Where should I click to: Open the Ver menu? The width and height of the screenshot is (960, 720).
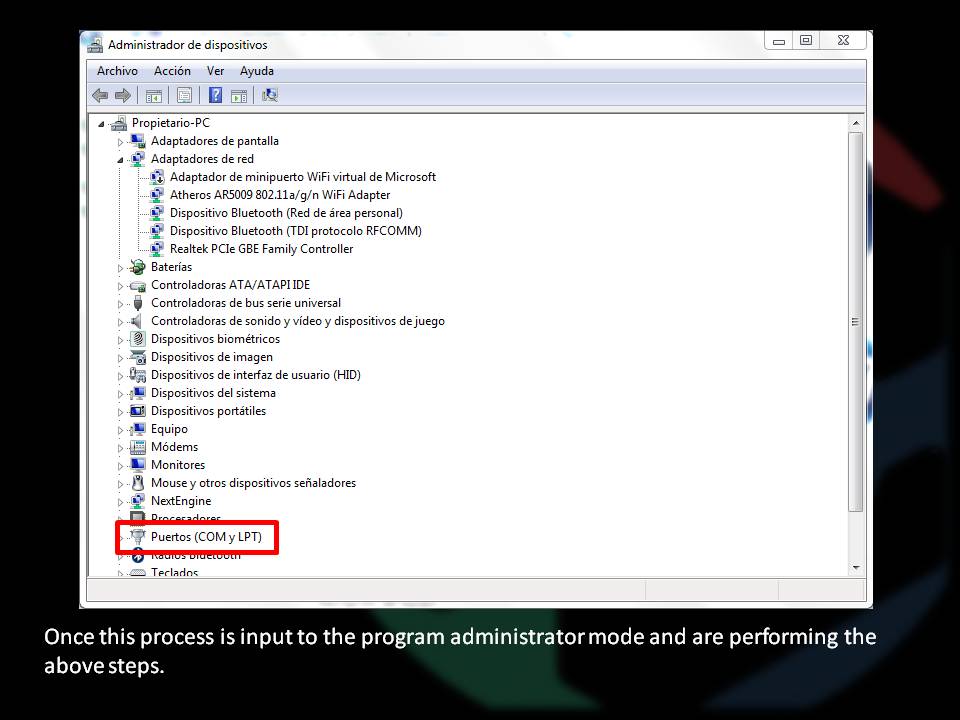215,71
